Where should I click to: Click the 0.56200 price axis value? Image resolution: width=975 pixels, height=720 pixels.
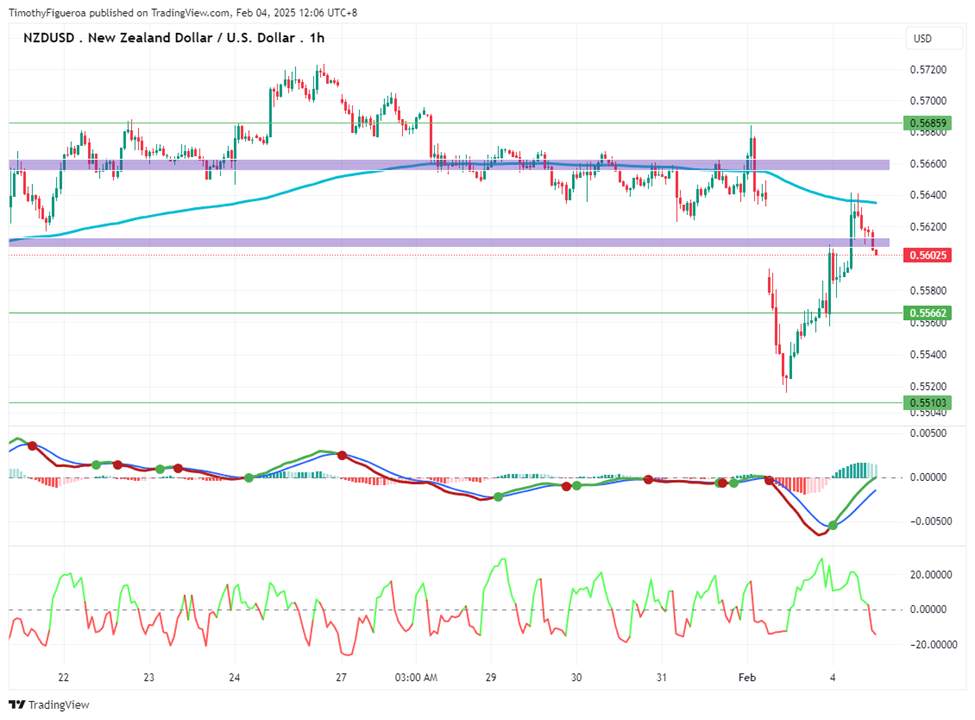coord(928,227)
